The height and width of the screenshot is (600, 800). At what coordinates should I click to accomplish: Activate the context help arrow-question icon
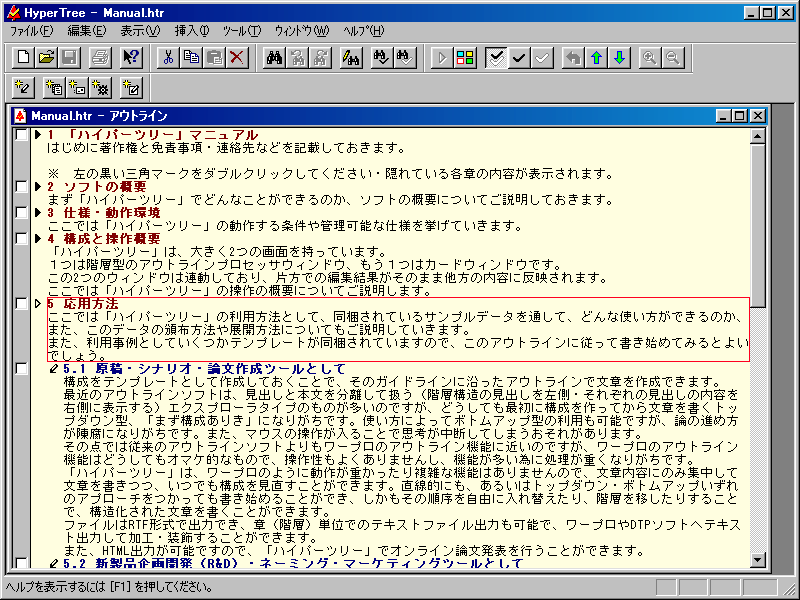point(131,58)
